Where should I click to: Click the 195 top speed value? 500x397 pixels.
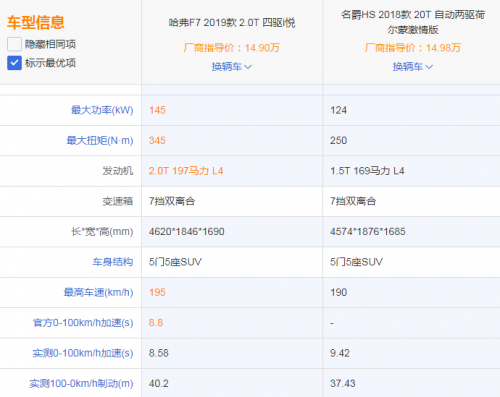coord(157,292)
